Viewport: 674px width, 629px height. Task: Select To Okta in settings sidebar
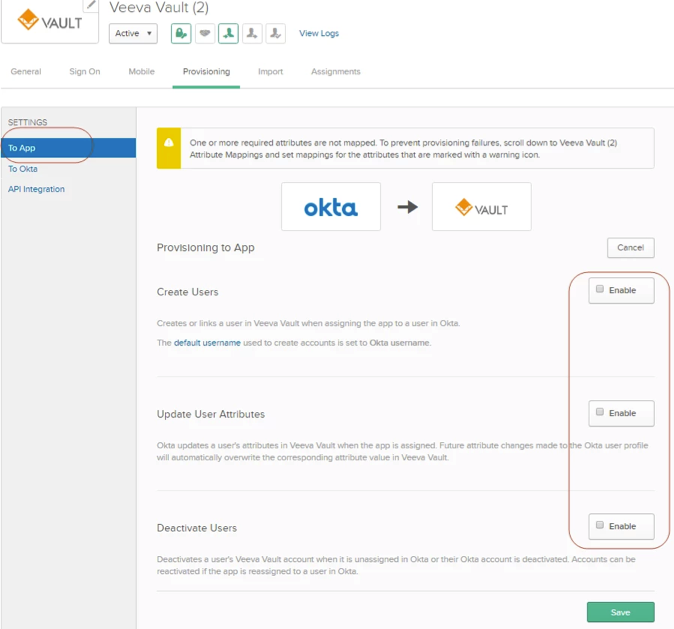(23, 169)
